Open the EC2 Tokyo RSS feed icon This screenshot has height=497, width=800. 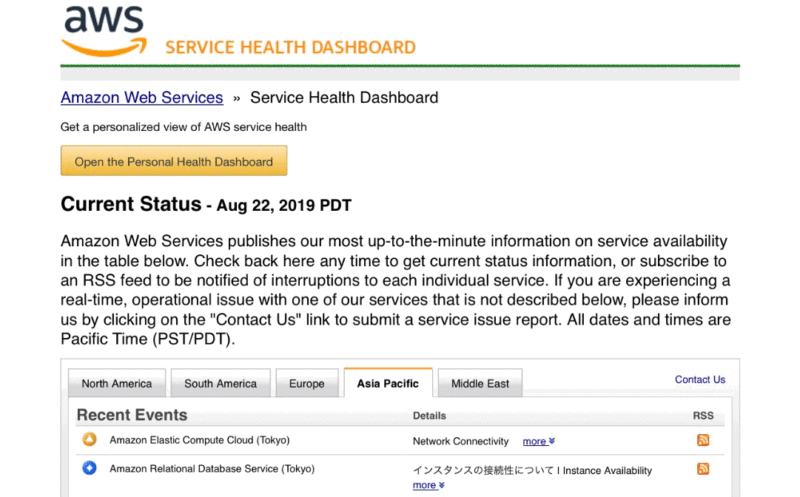click(703, 440)
